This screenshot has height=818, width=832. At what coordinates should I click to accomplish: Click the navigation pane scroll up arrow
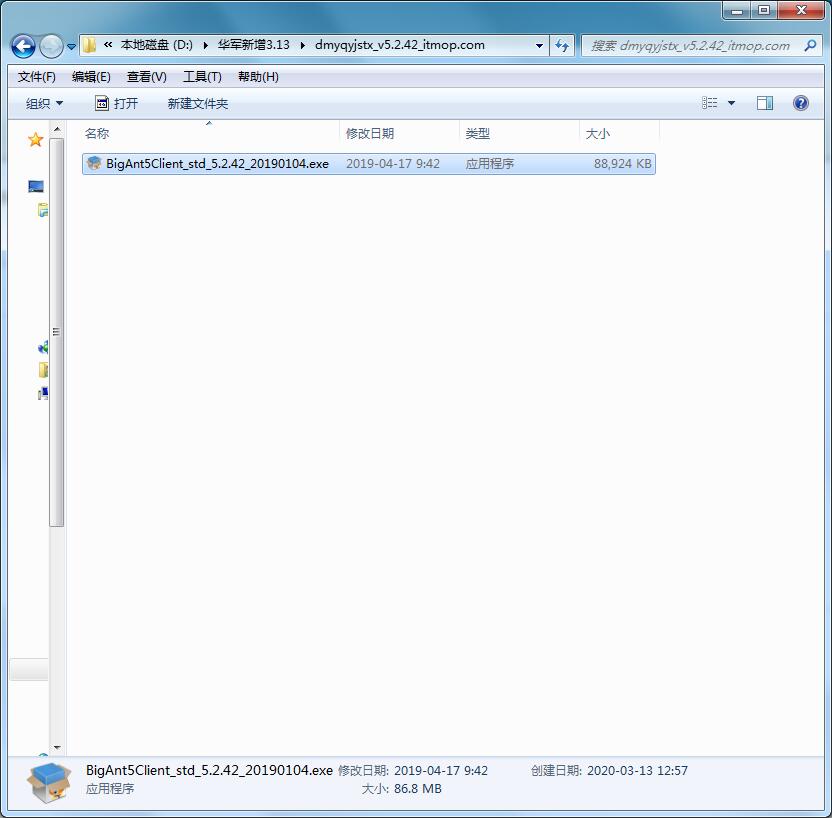click(x=57, y=129)
